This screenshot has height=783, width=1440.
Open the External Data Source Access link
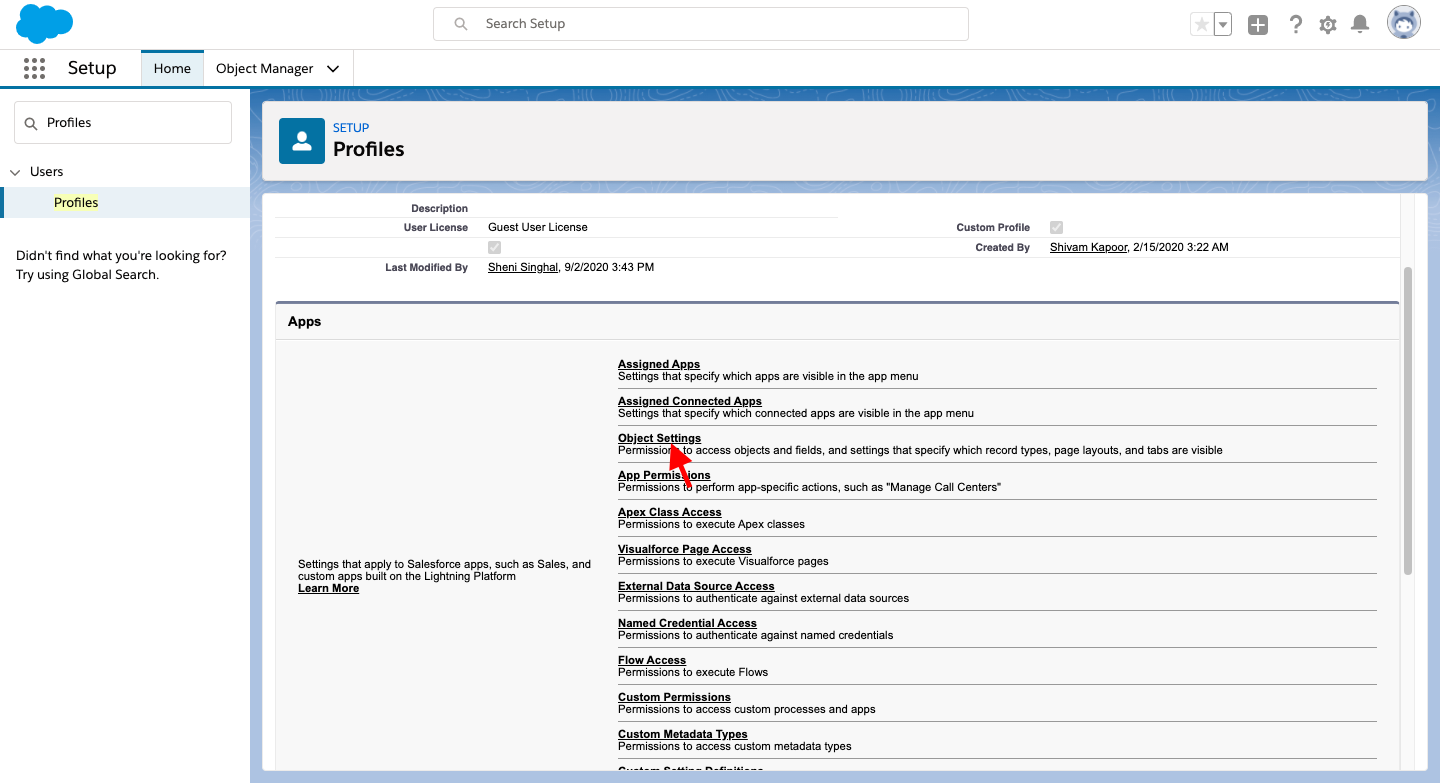click(x=696, y=586)
